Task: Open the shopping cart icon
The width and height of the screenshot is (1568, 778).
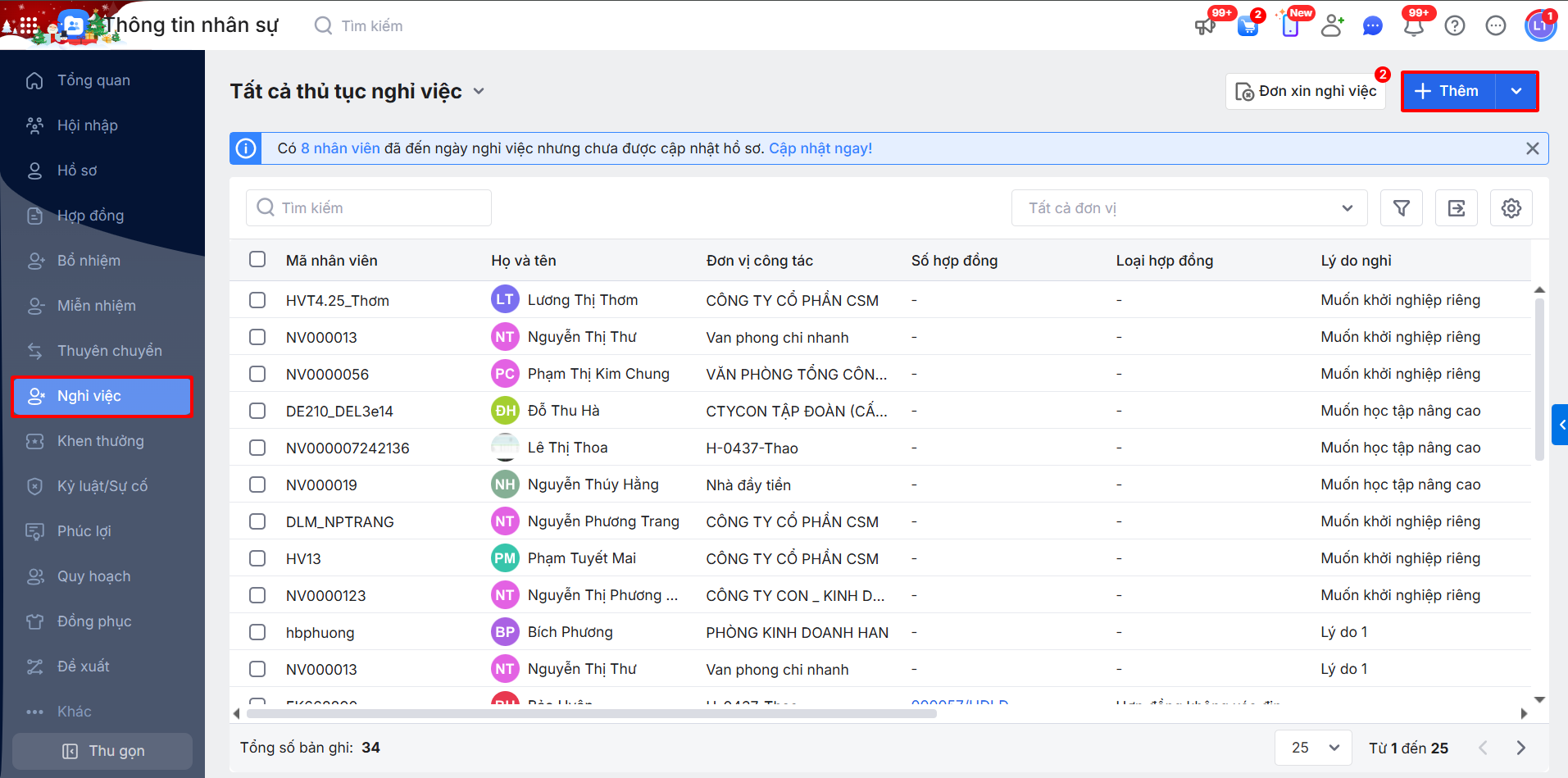Action: pyautogui.click(x=1248, y=26)
